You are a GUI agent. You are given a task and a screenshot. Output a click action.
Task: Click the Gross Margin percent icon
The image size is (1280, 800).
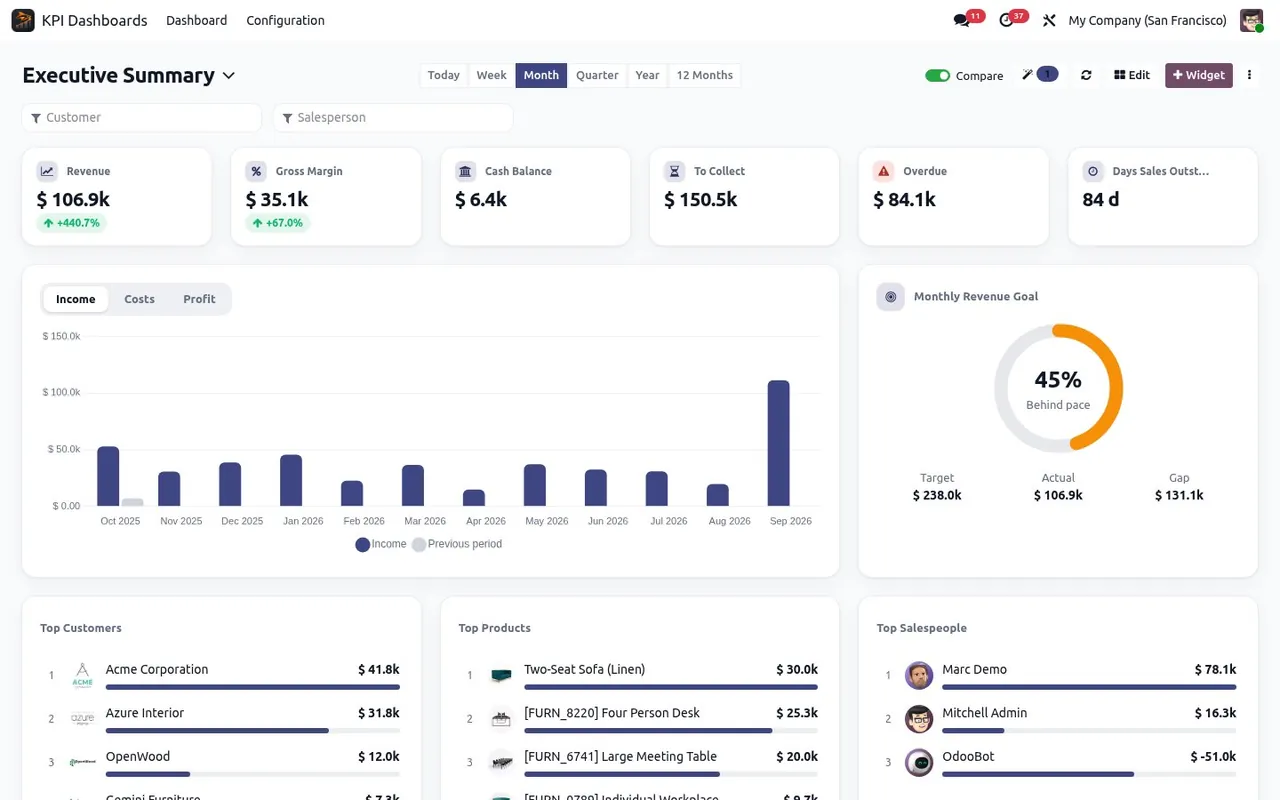point(256,171)
